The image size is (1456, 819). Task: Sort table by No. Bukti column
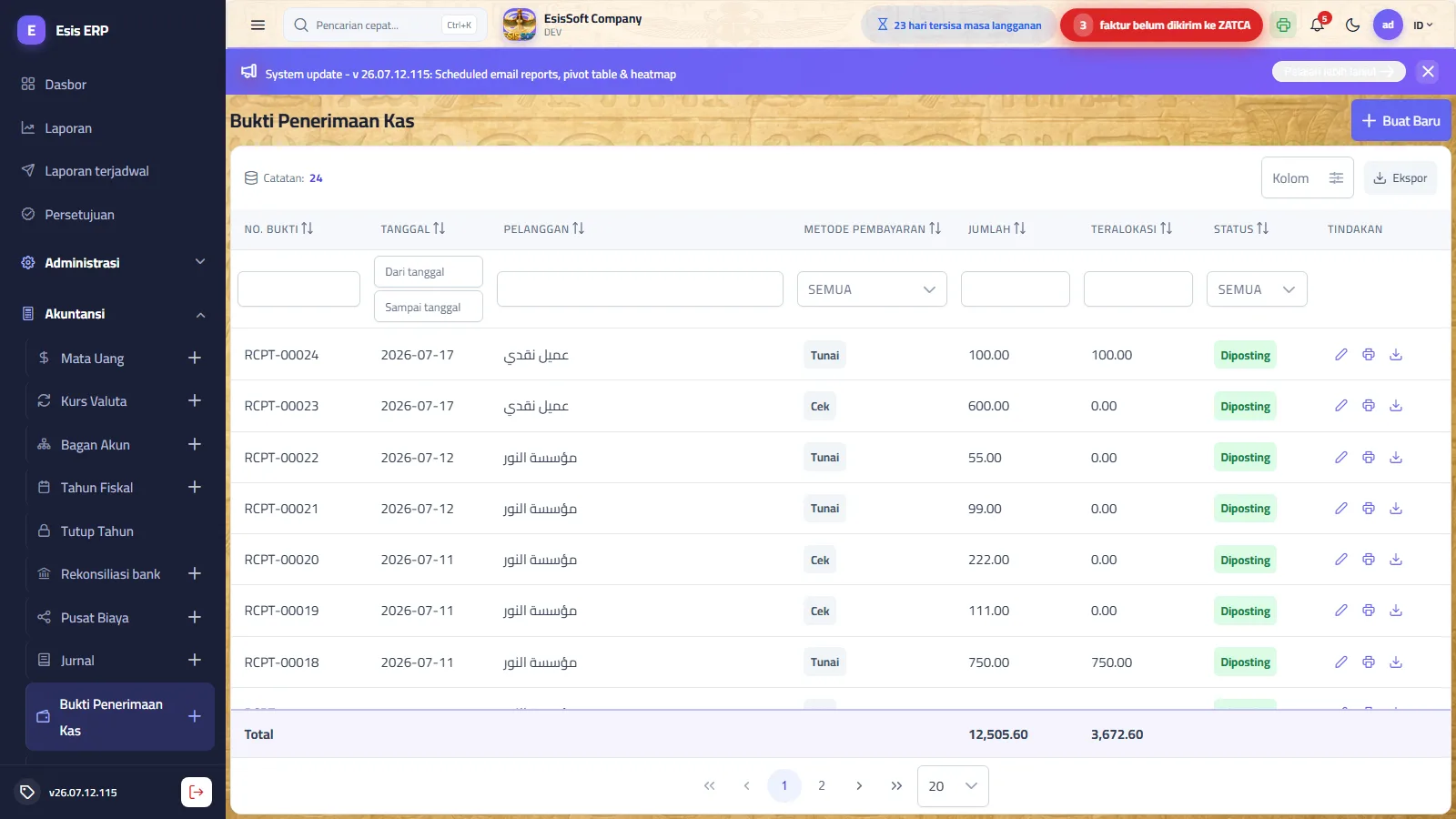pyautogui.click(x=278, y=229)
